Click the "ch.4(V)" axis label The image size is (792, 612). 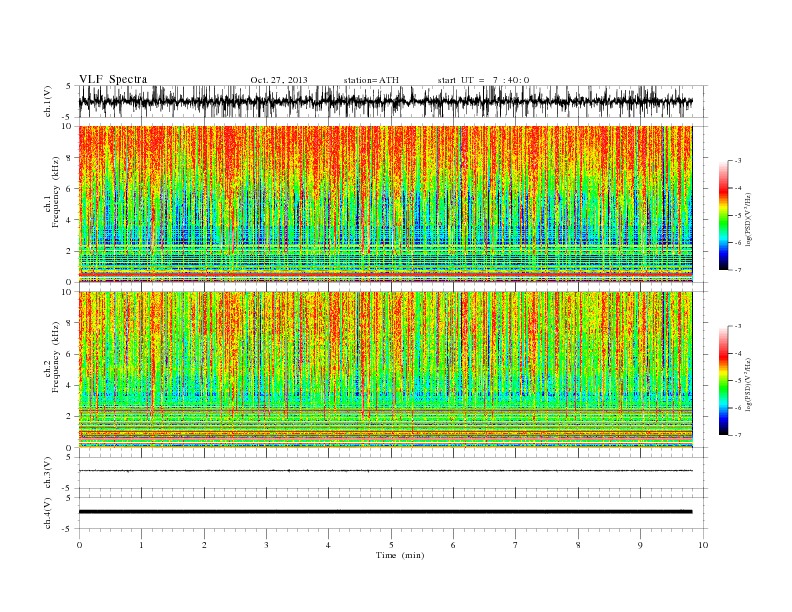[48, 513]
